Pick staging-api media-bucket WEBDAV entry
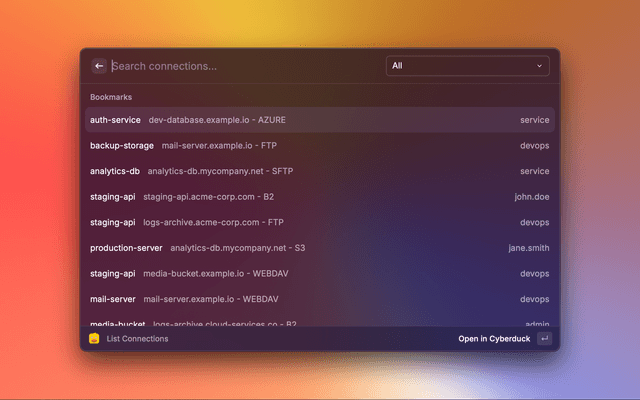 [x=319, y=274]
